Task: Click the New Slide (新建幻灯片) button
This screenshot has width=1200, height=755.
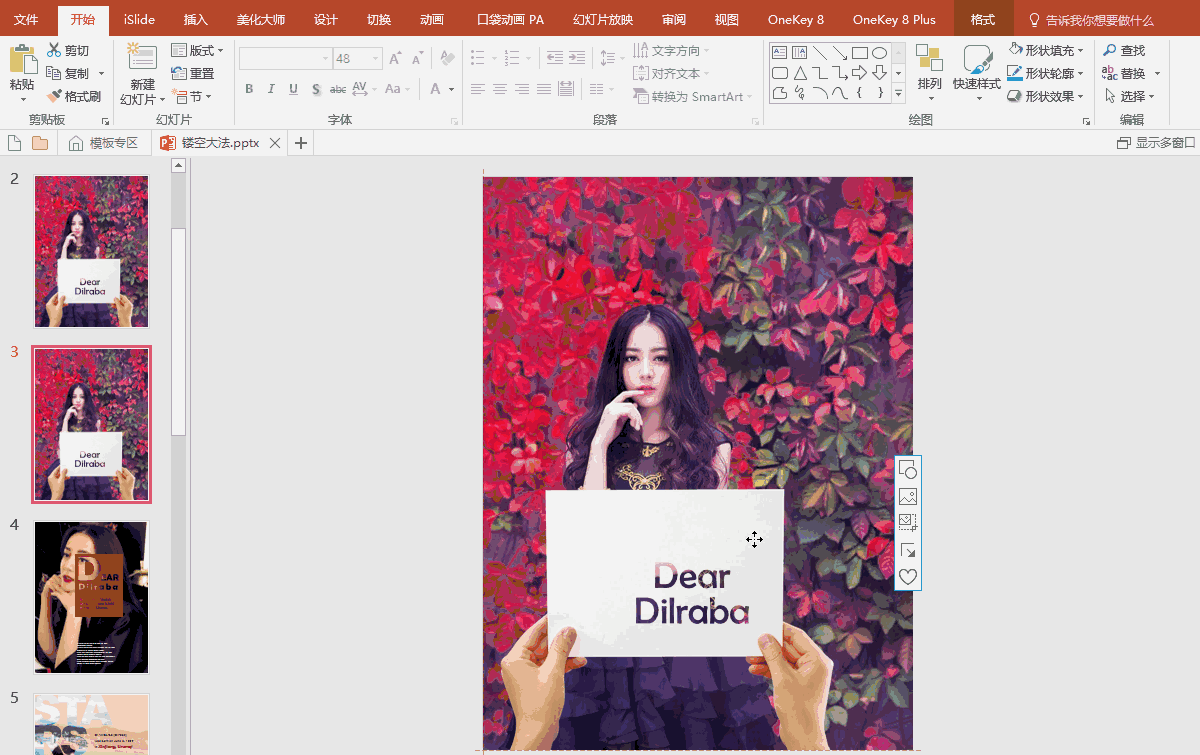Action: tap(142, 58)
